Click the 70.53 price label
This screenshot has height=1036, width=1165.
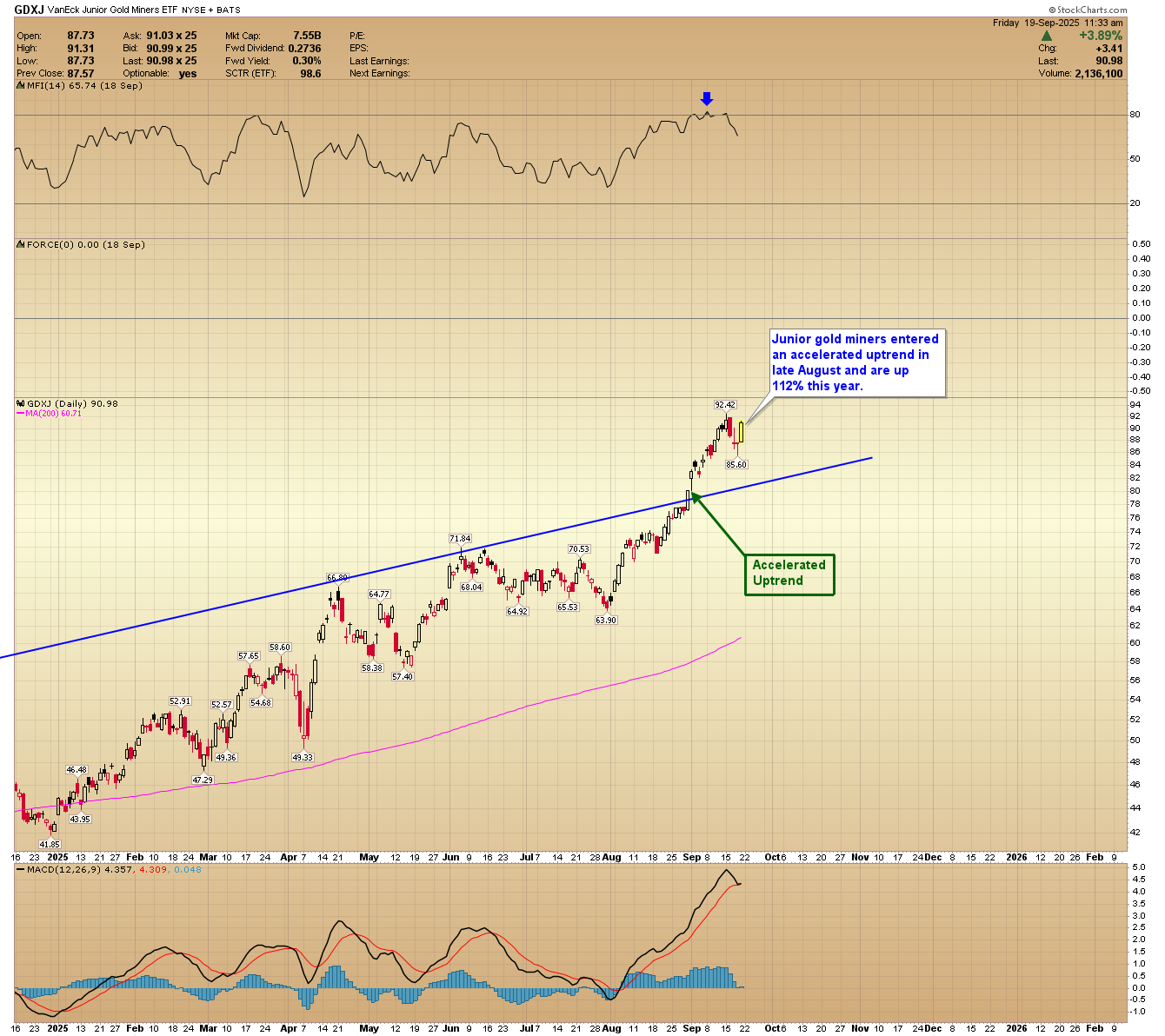[x=579, y=549]
